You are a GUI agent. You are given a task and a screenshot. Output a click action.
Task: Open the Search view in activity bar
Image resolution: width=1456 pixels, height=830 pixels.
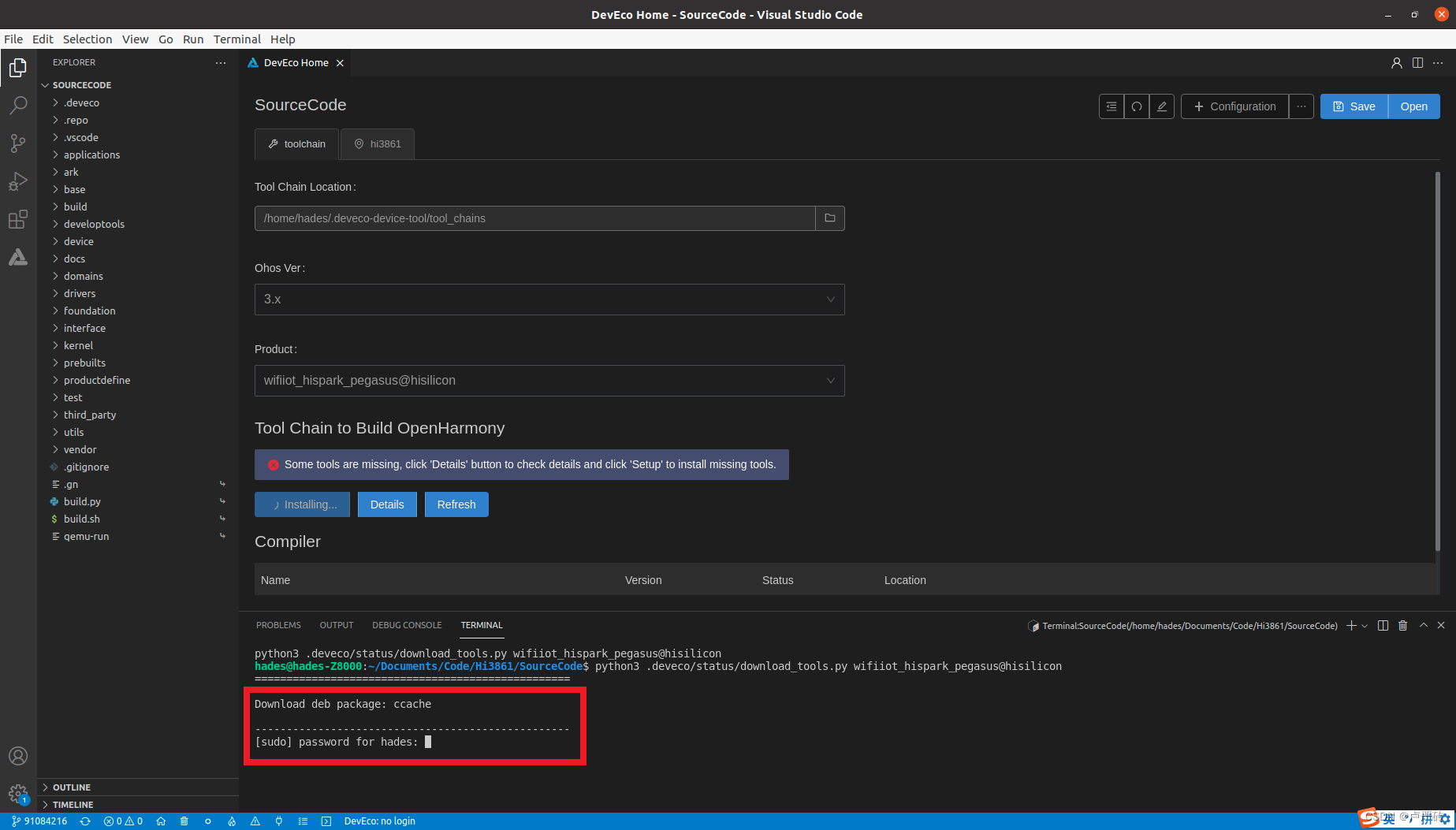[x=18, y=106]
